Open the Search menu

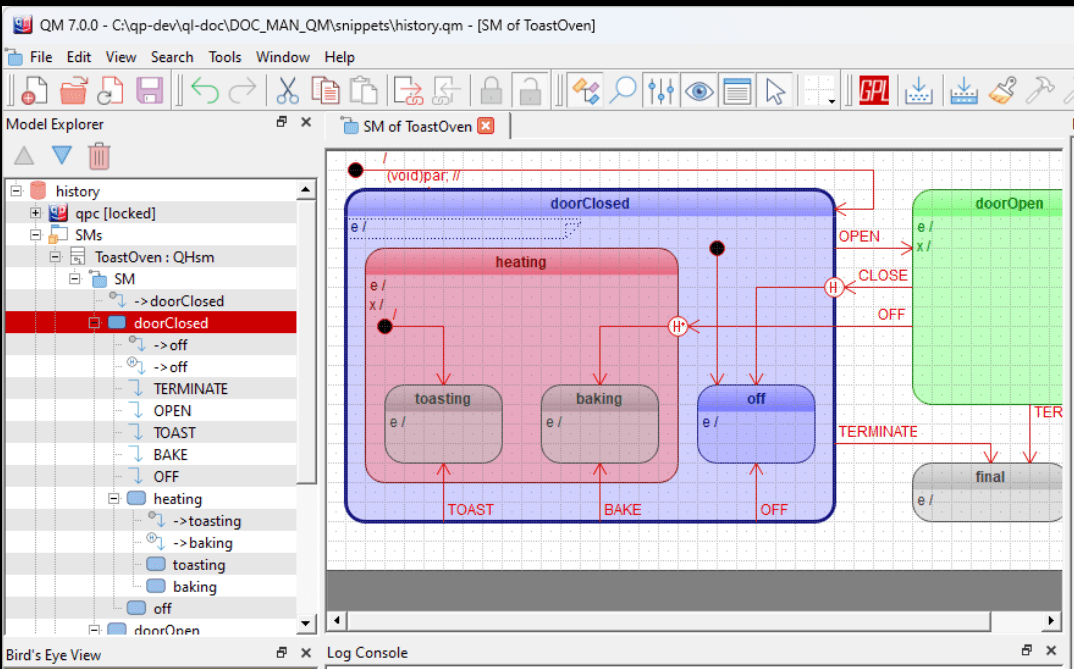172,57
